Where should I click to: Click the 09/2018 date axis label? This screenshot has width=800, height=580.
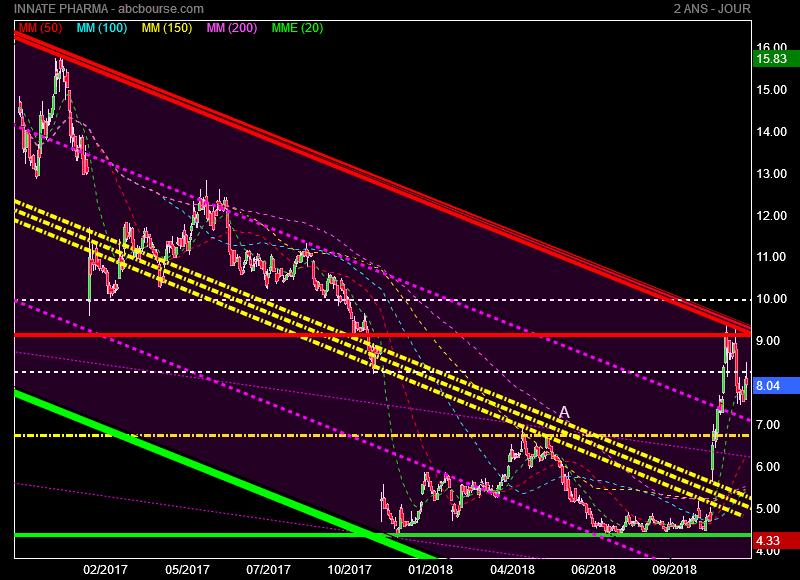click(674, 570)
